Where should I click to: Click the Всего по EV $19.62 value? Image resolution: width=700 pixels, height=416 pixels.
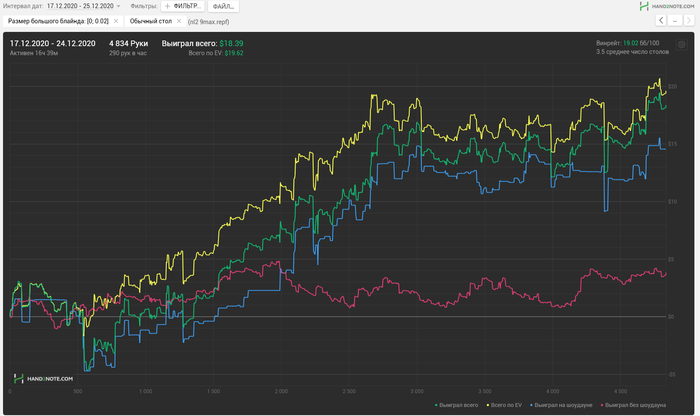pyautogui.click(x=216, y=53)
